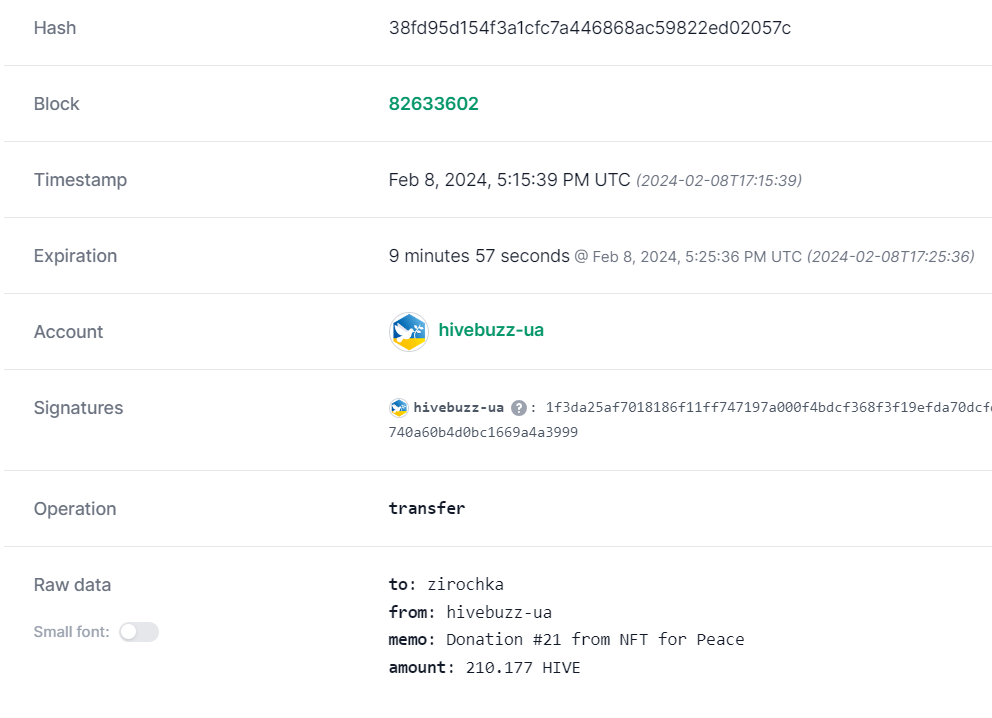Open block 82633602 link
992x718 pixels.
[x=433, y=104]
